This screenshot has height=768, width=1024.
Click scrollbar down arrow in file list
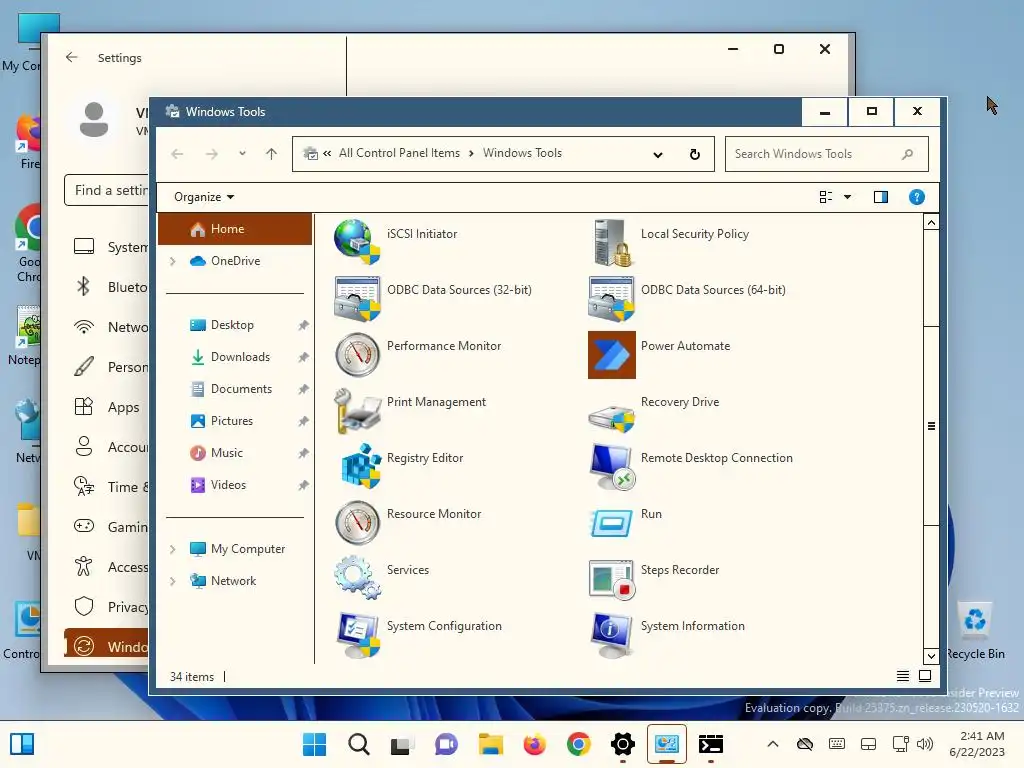coord(931,656)
